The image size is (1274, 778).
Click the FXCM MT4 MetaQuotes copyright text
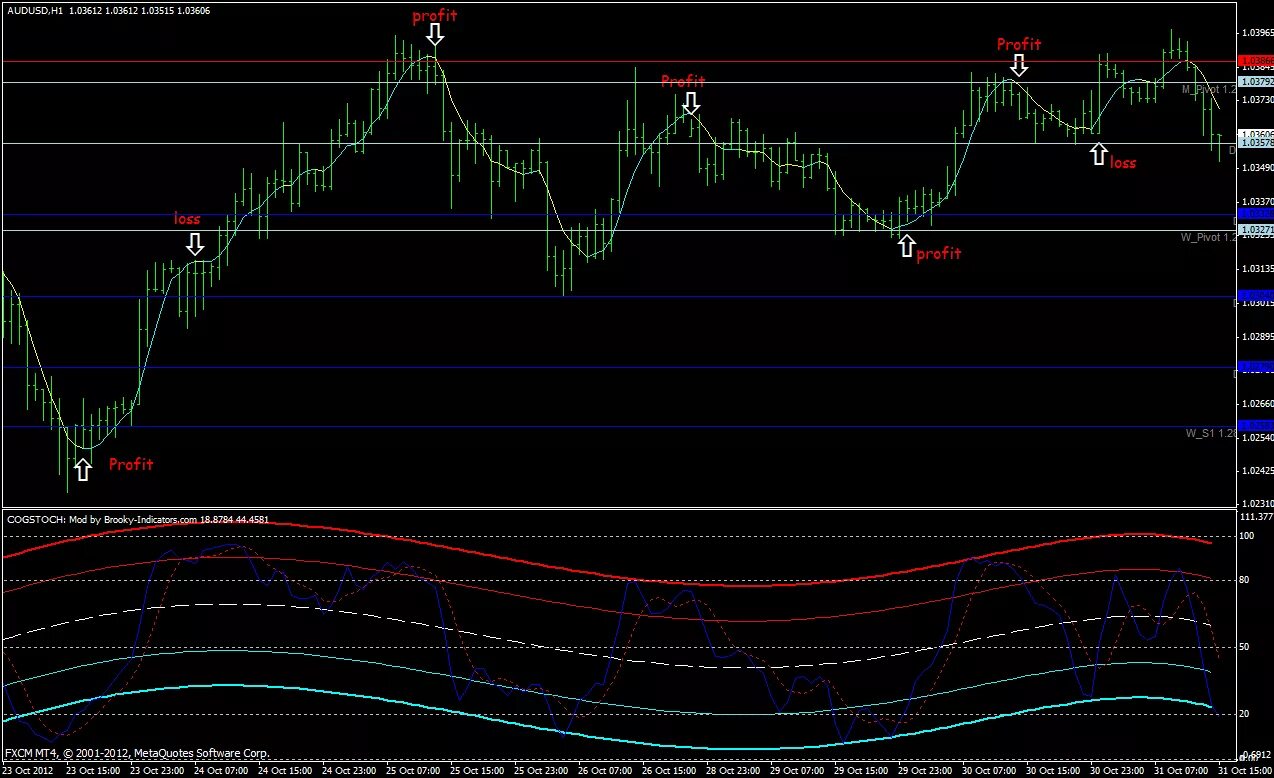pos(137,753)
